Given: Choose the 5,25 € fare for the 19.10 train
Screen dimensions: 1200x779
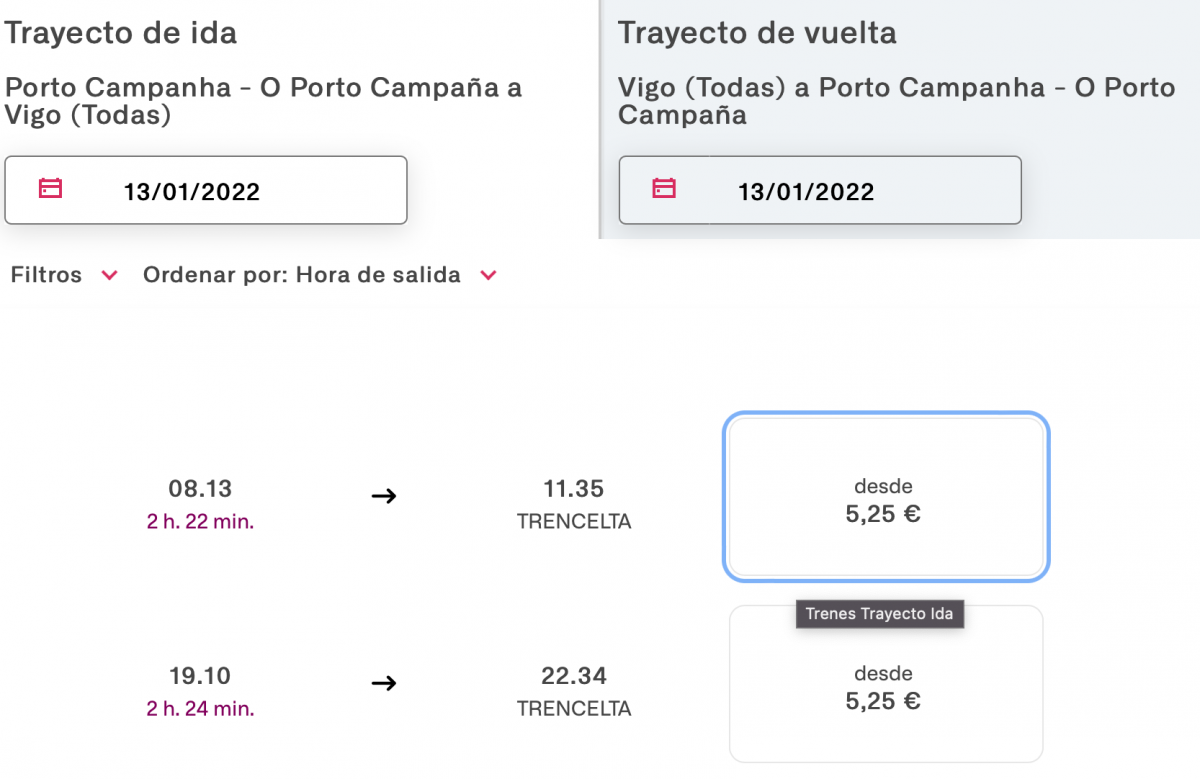Looking at the screenshot, I should coord(886,685).
